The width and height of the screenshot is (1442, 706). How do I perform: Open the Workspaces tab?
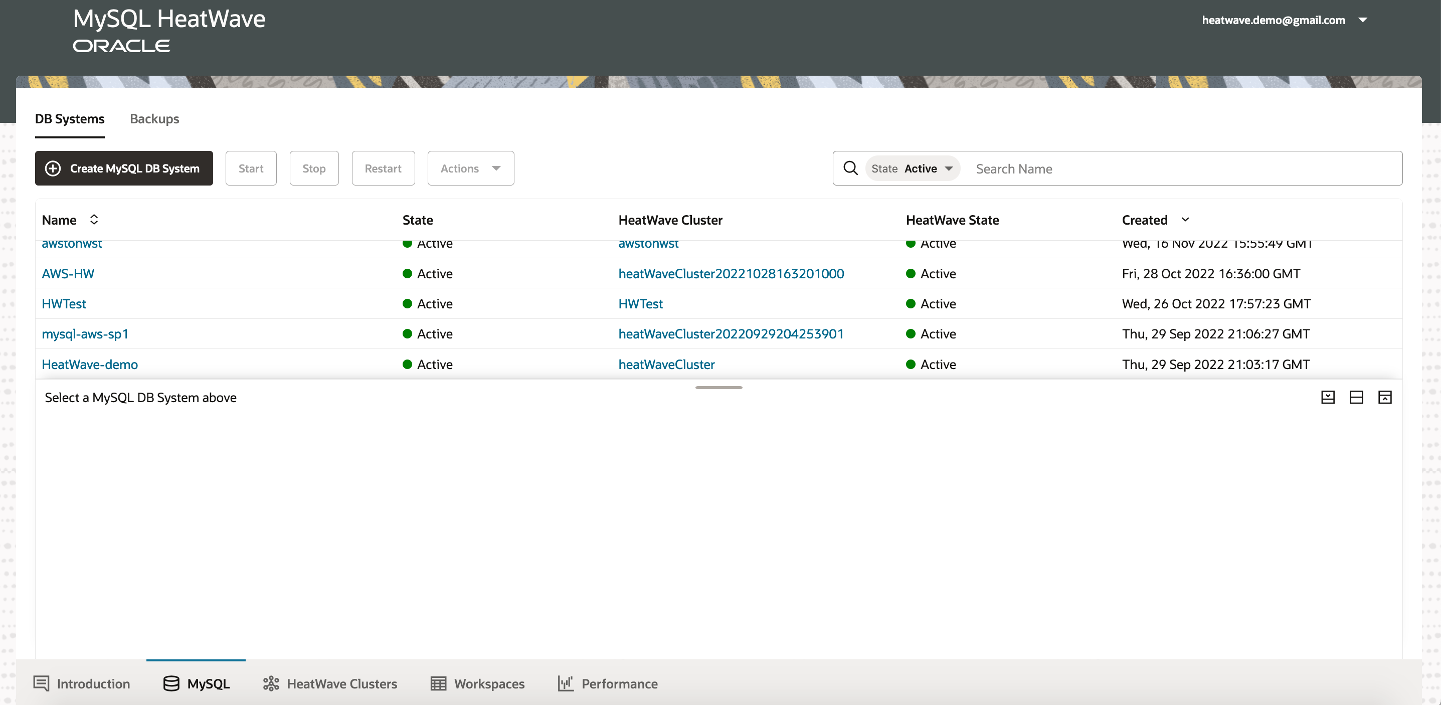[477, 684]
